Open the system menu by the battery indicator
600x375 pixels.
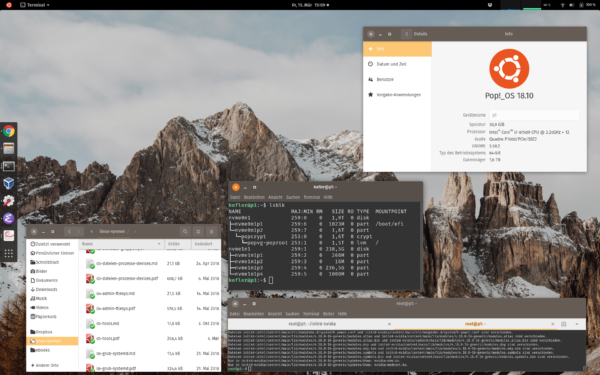588,5
